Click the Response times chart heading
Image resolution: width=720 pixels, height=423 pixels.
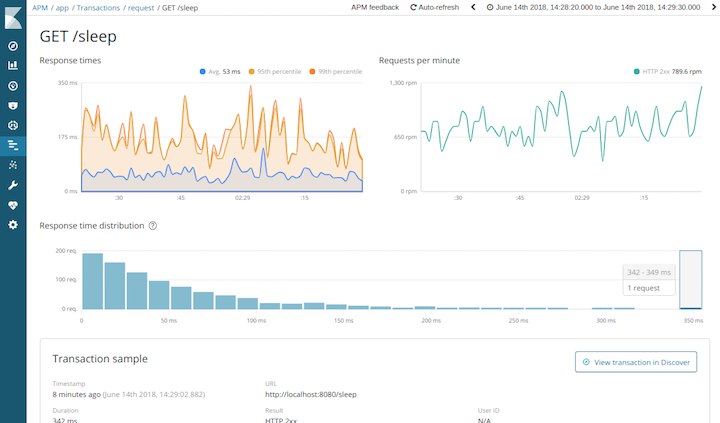click(x=70, y=60)
